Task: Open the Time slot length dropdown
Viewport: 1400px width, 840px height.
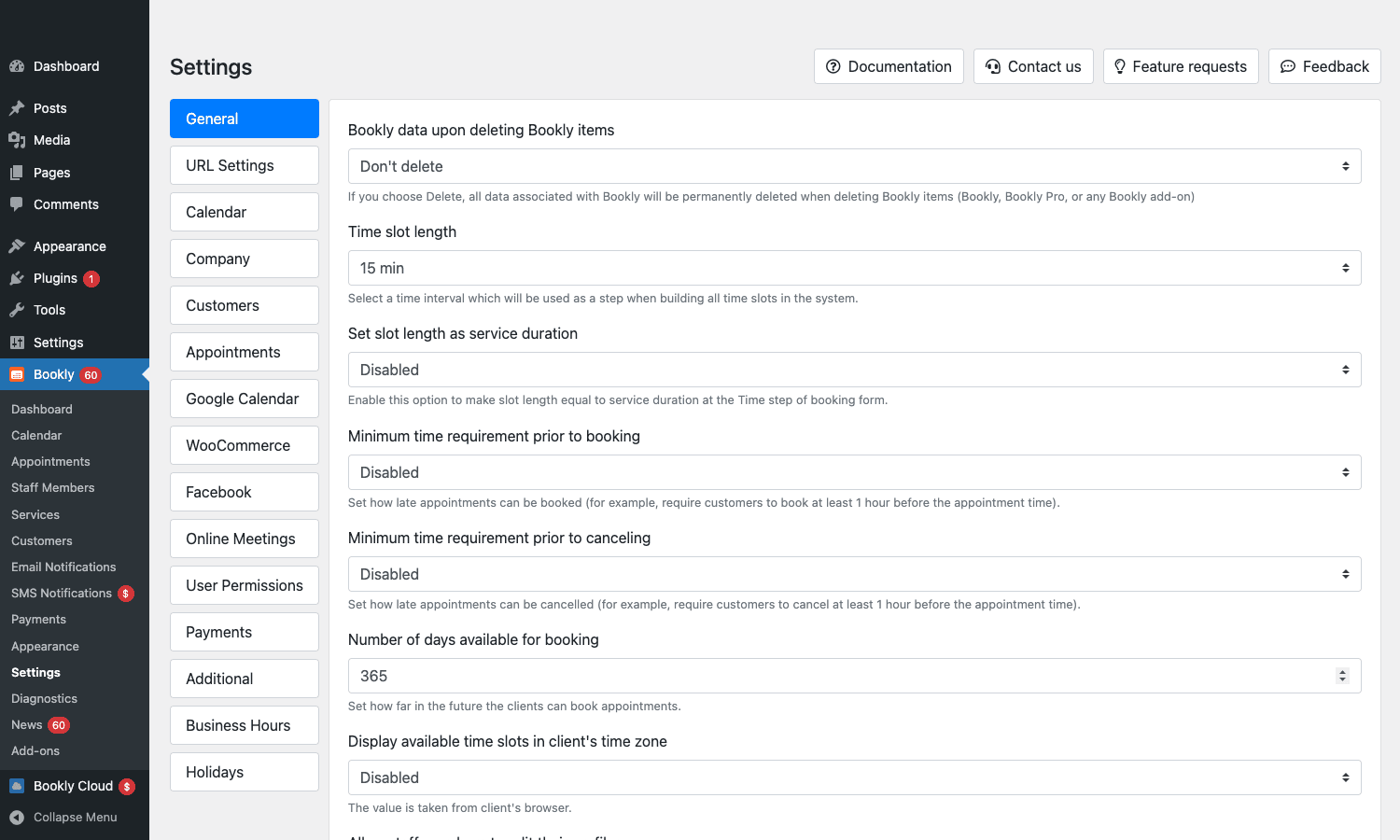Action: [x=854, y=268]
